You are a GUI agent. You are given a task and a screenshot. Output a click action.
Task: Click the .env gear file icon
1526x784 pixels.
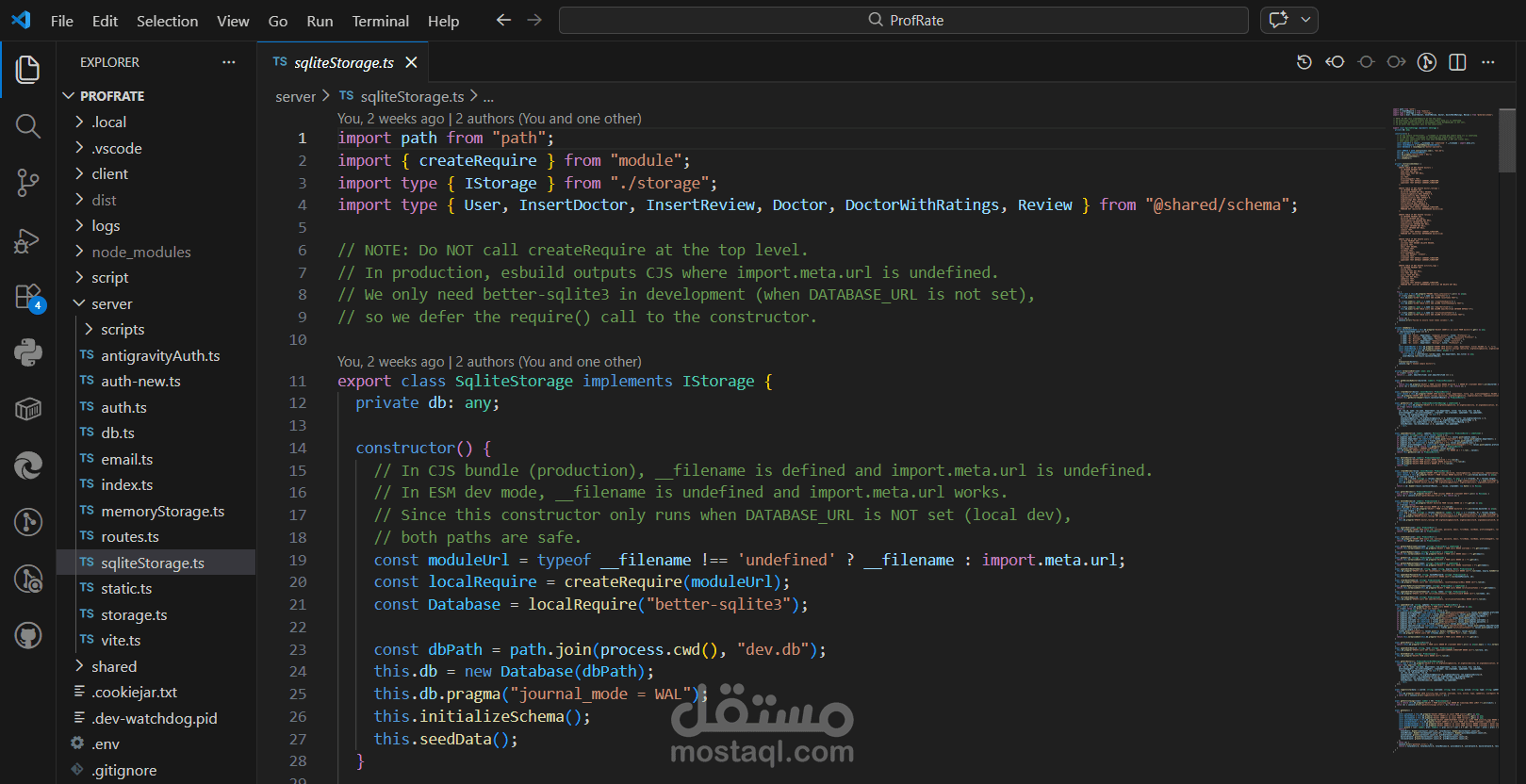77,743
